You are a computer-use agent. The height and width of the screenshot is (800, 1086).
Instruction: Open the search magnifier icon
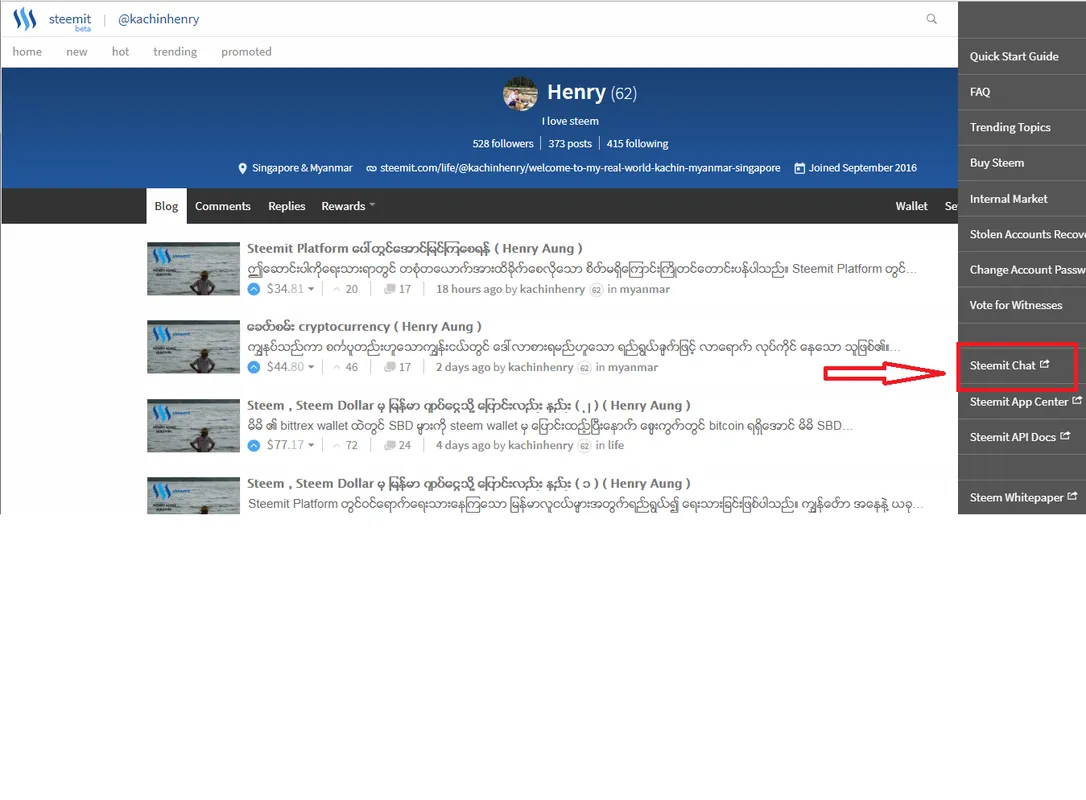[932, 19]
